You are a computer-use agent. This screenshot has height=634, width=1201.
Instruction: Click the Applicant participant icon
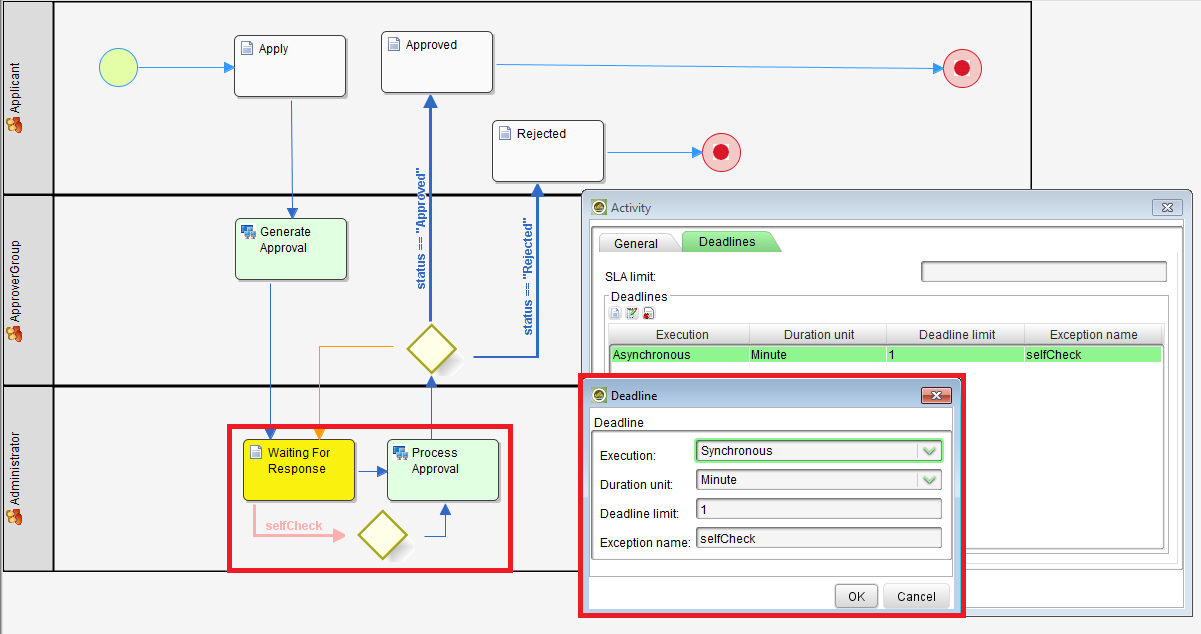(x=14, y=125)
